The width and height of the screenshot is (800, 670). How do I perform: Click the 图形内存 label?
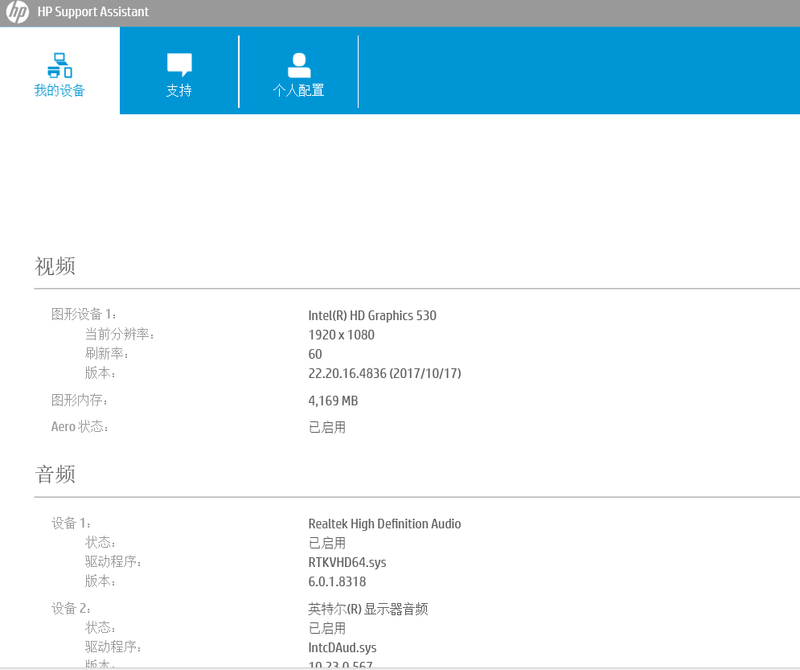point(80,400)
